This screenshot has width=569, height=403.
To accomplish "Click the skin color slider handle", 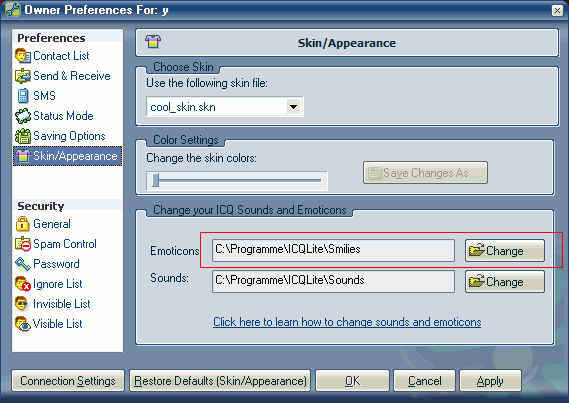I will point(156,180).
